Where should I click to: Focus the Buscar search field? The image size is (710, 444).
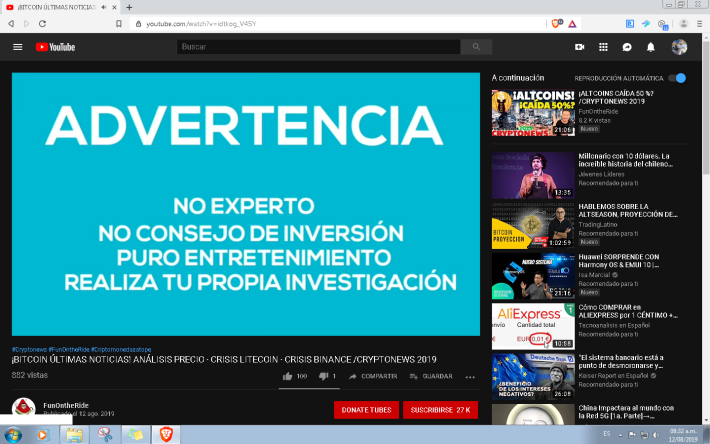tap(318, 47)
